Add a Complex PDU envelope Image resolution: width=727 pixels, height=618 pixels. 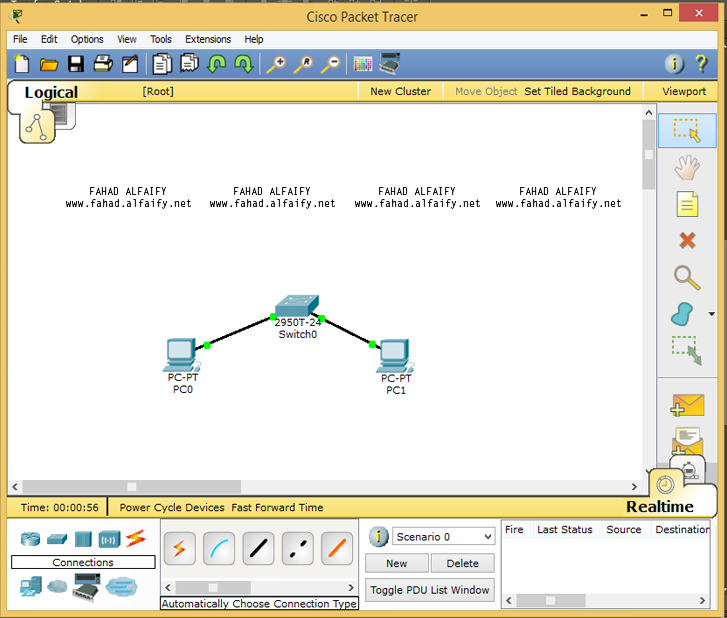687,441
